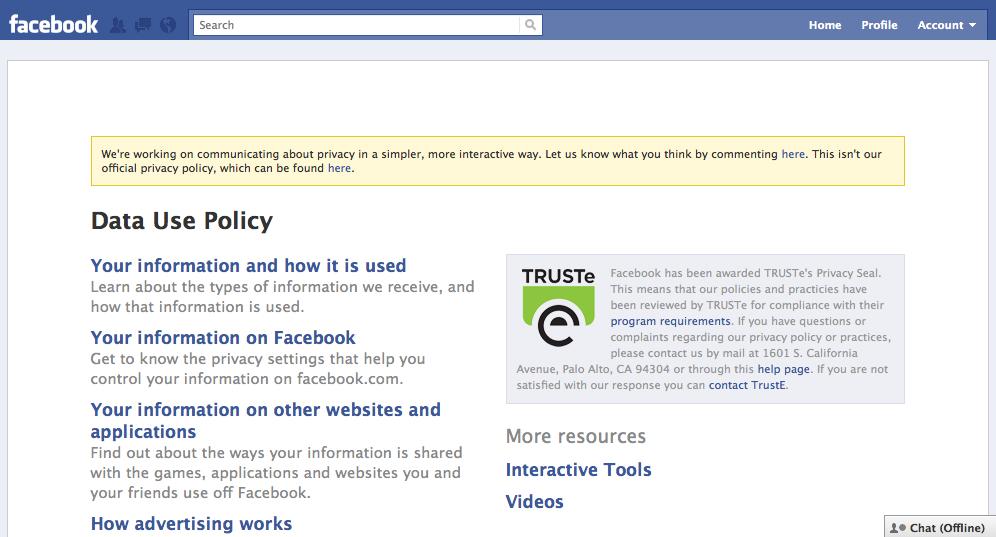Open the 'help page' link
This screenshot has height=537, width=996.
(783, 369)
